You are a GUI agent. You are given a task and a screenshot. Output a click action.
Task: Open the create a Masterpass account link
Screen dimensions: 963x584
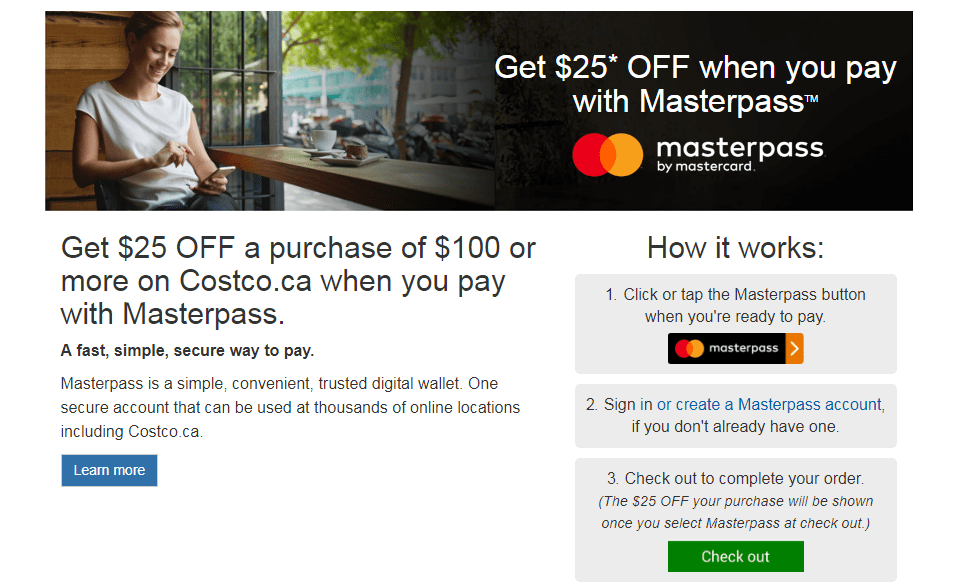(x=769, y=405)
